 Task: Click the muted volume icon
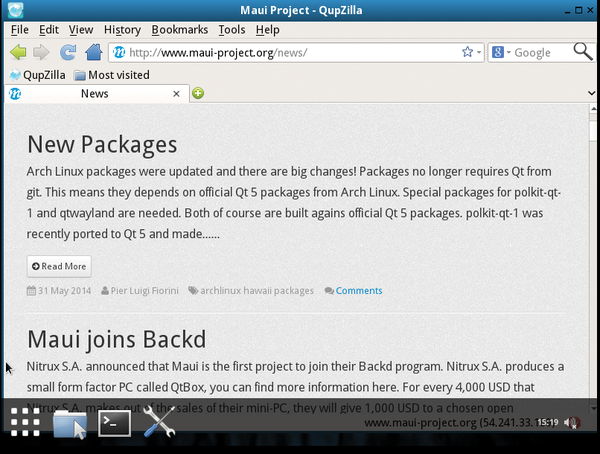572,423
